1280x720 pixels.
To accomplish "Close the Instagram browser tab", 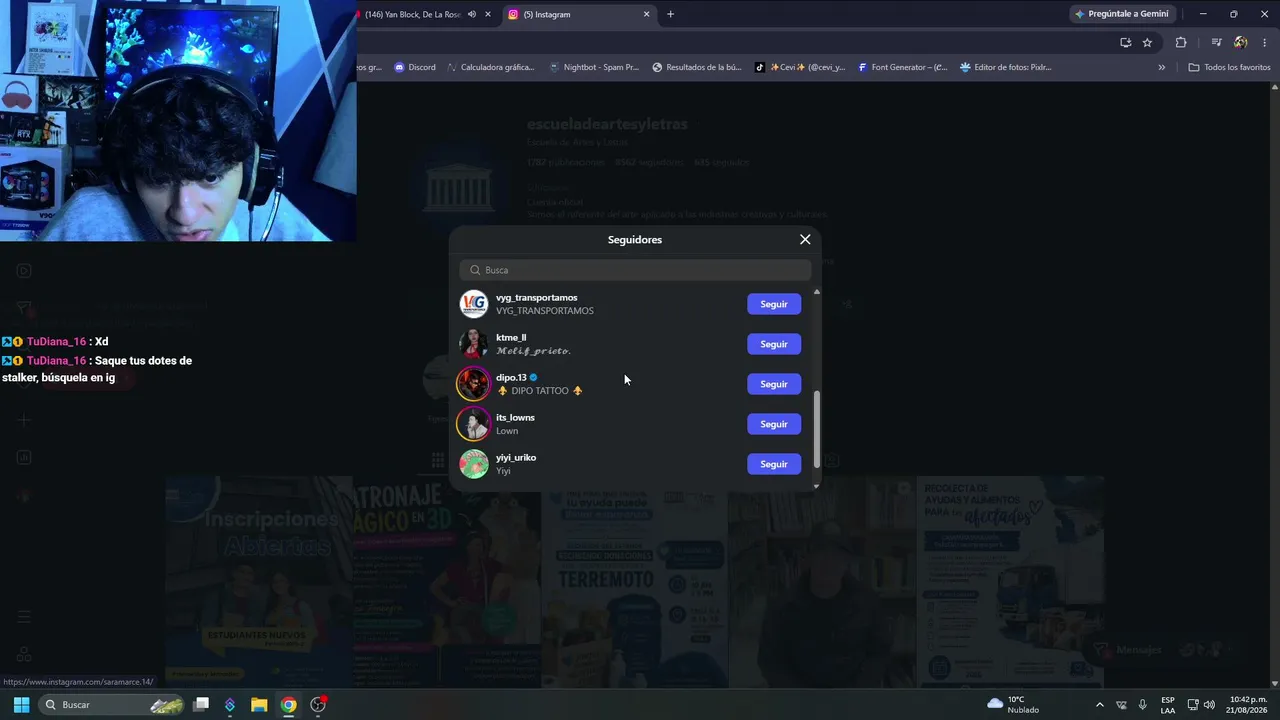I will pyautogui.click(x=646, y=14).
